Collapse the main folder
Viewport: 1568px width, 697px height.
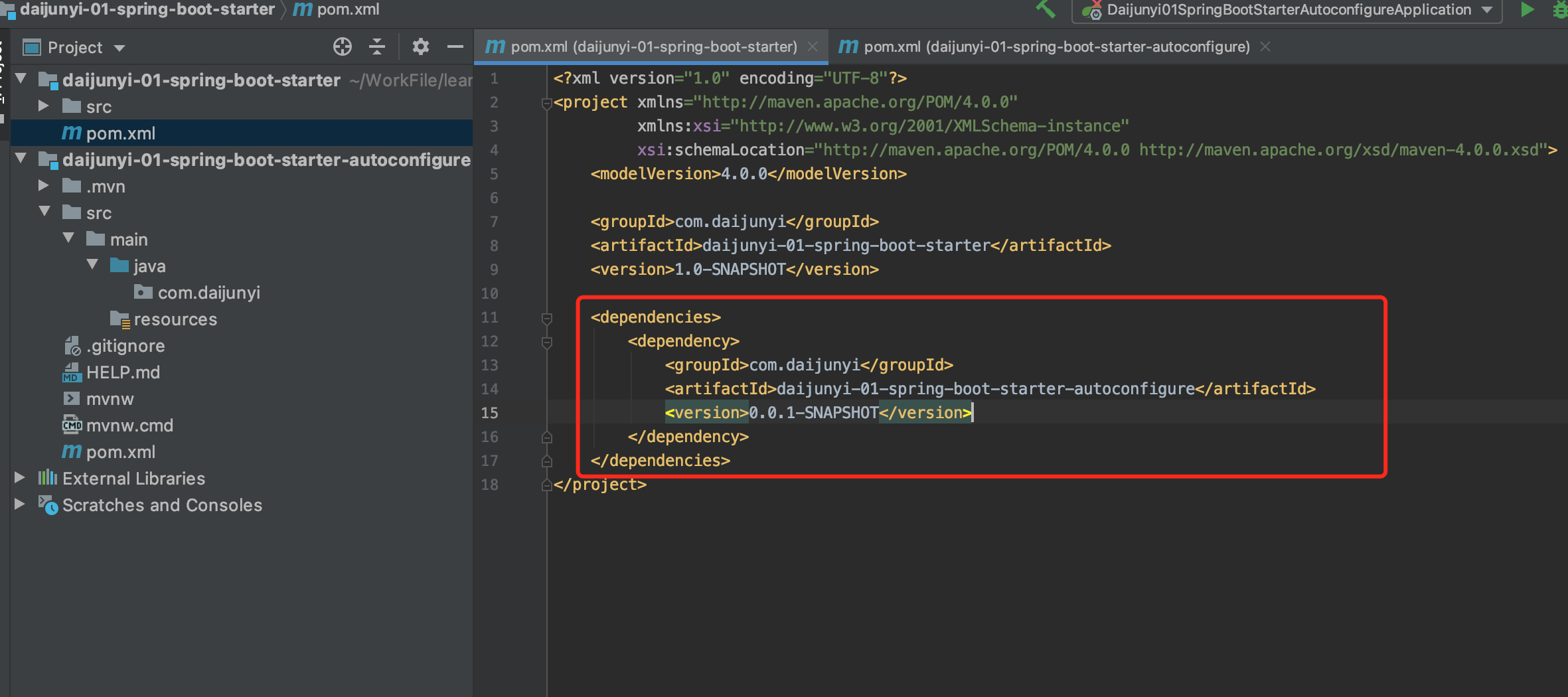(x=68, y=238)
